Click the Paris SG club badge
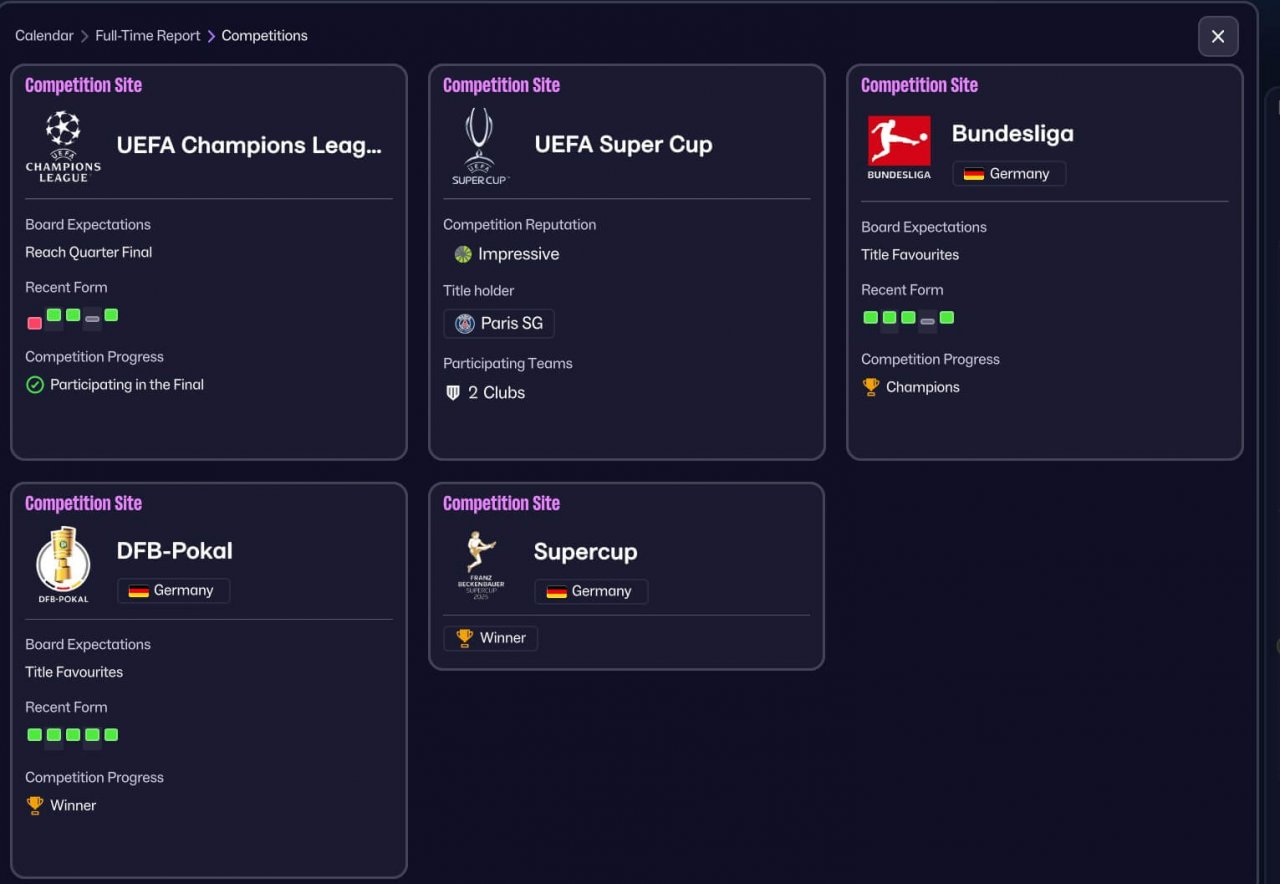This screenshot has height=884, width=1280. [x=465, y=323]
